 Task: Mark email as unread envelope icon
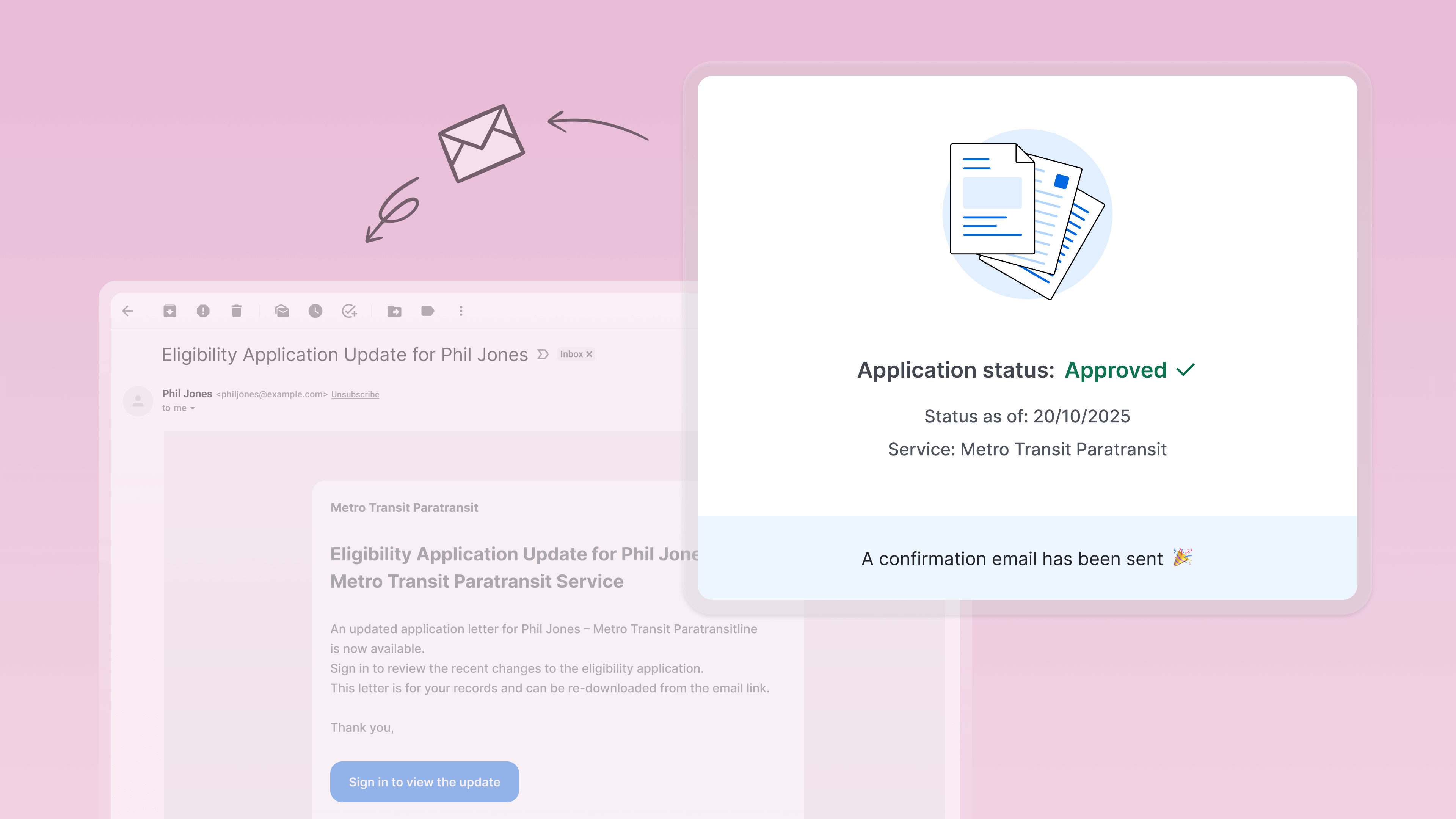click(282, 311)
